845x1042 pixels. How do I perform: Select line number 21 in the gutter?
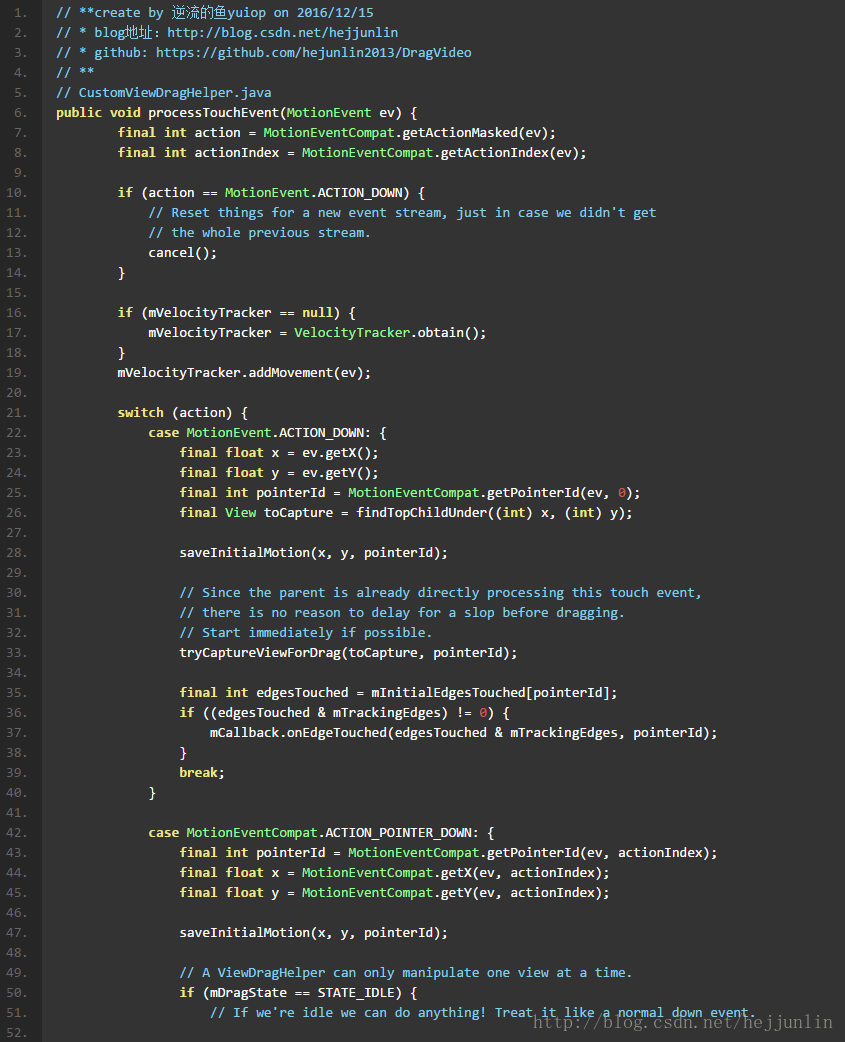[x=21, y=412]
